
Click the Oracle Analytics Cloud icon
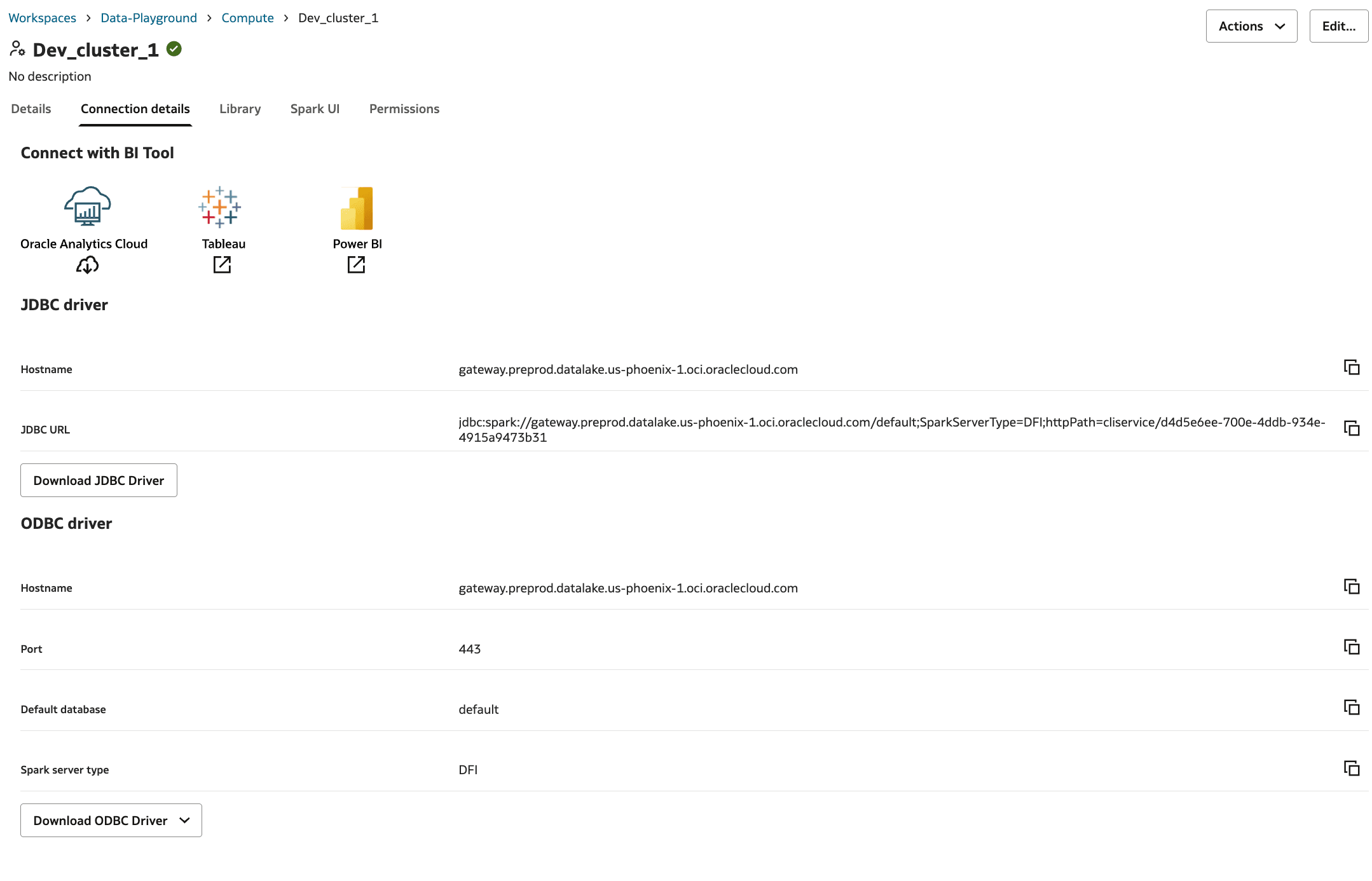[86, 206]
